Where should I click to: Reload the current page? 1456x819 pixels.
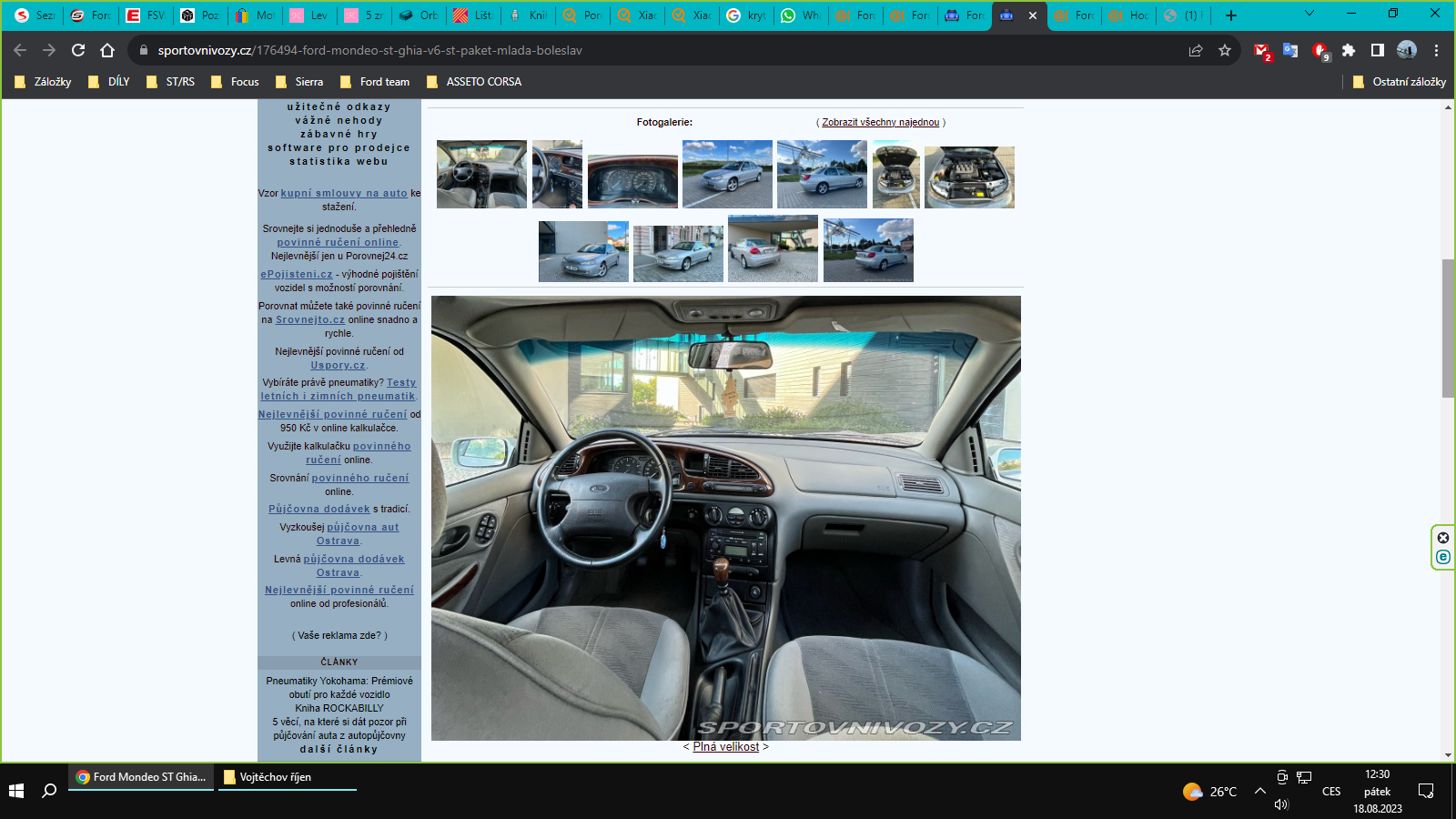pos(78,50)
